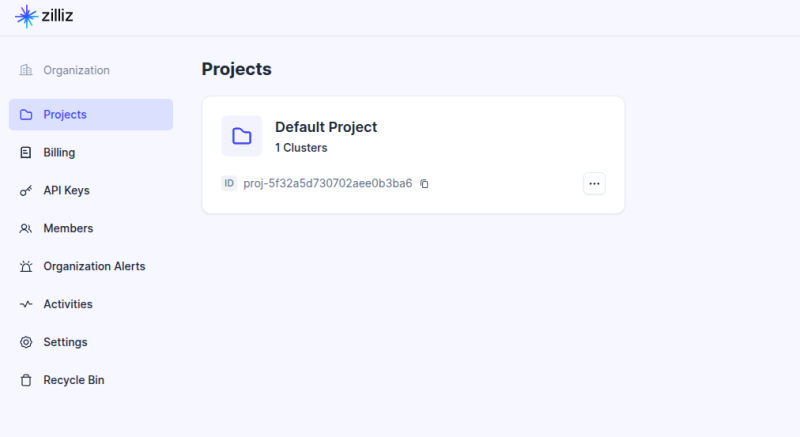This screenshot has width=800, height=437.
Task: Click the Settings gear icon
Action: click(26, 342)
